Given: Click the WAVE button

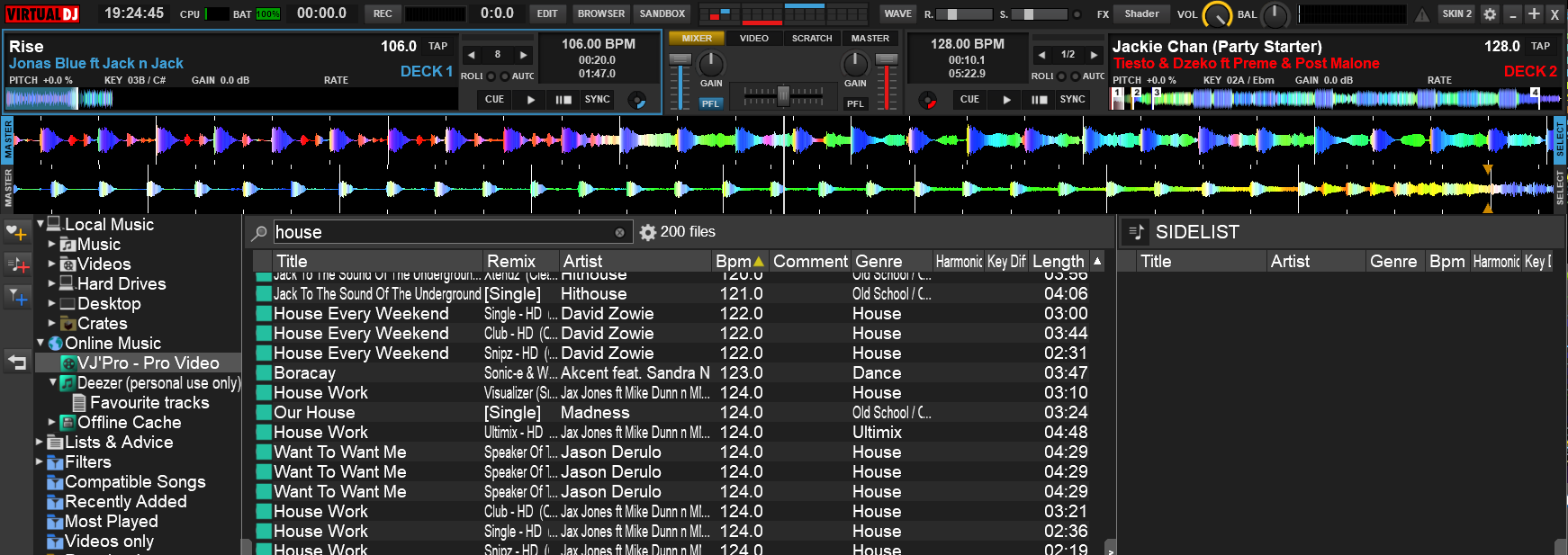Looking at the screenshot, I should pos(897,13).
